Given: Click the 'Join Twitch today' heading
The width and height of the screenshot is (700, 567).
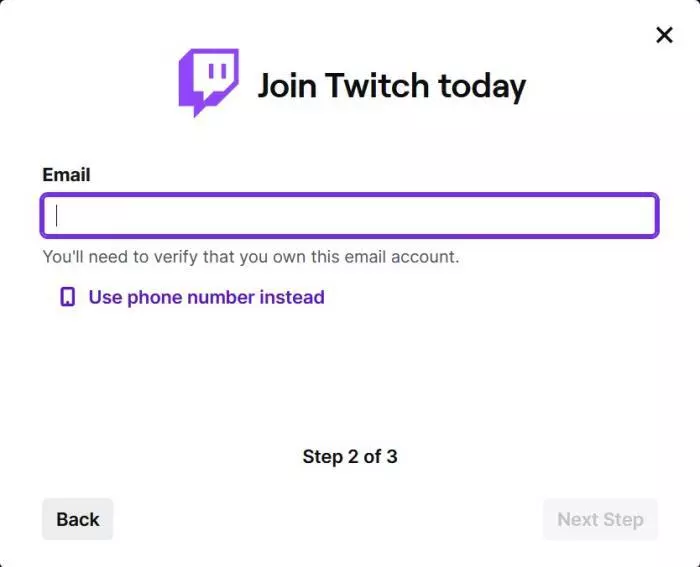Looking at the screenshot, I should coord(391,85).
